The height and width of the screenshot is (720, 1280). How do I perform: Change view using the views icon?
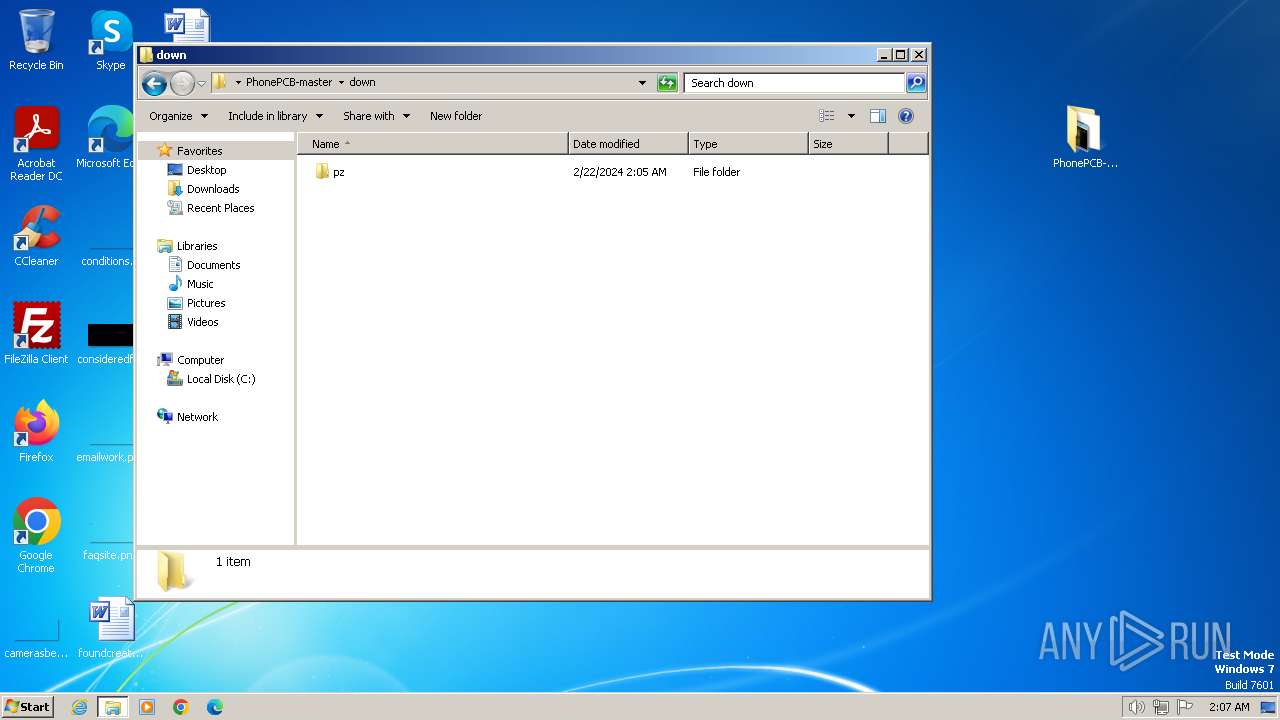(826, 116)
